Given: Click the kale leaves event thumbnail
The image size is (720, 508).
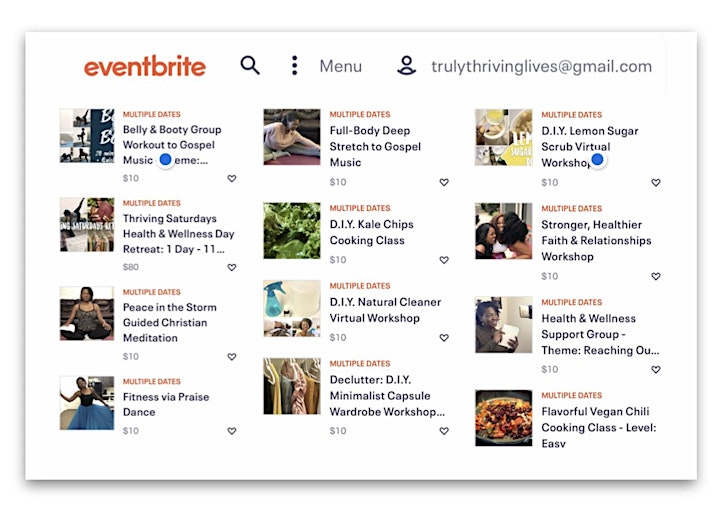Looking at the screenshot, I should tap(292, 231).
